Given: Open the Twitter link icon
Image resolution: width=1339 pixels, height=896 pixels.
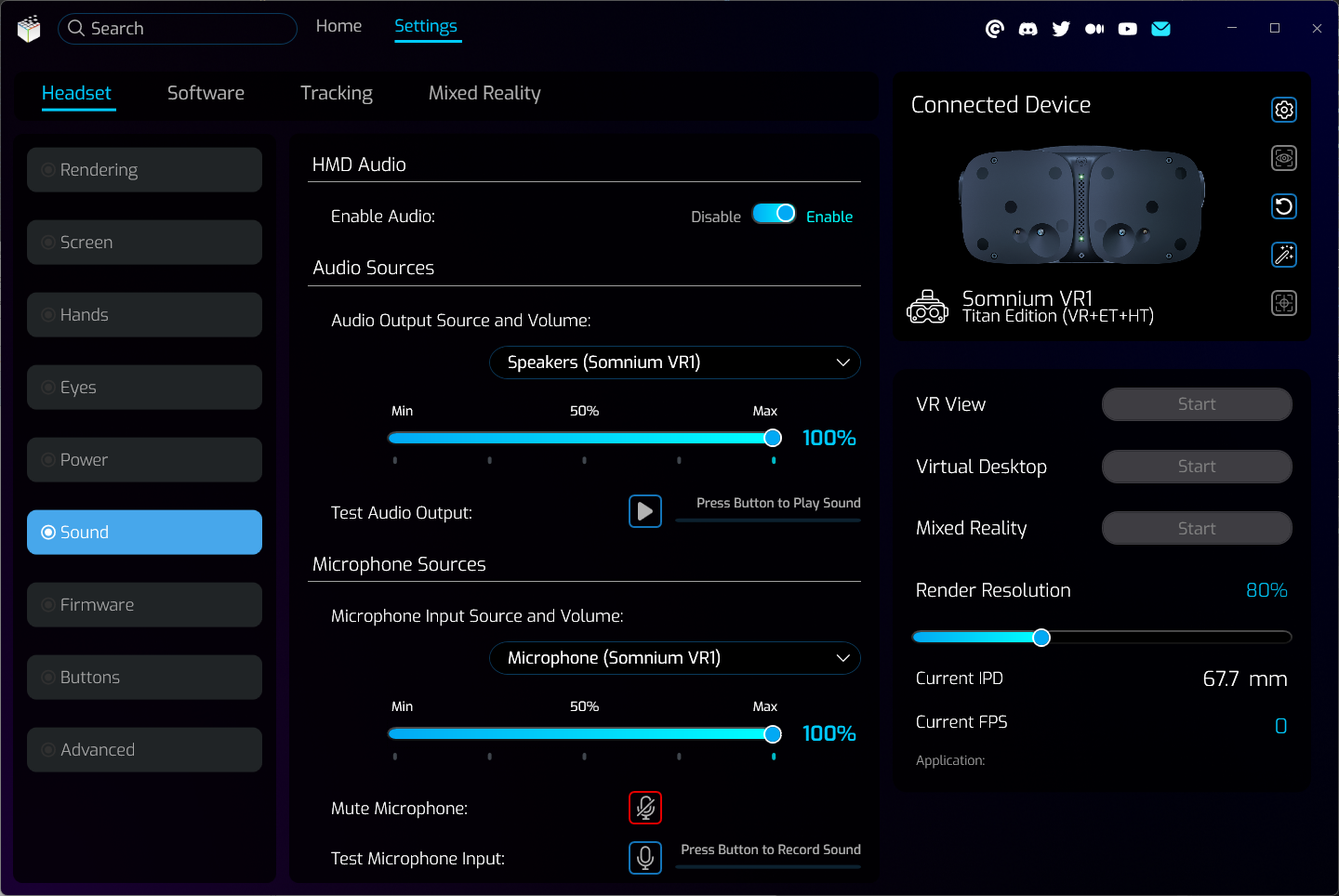Looking at the screenshot, I should [x=1061, y=29].
